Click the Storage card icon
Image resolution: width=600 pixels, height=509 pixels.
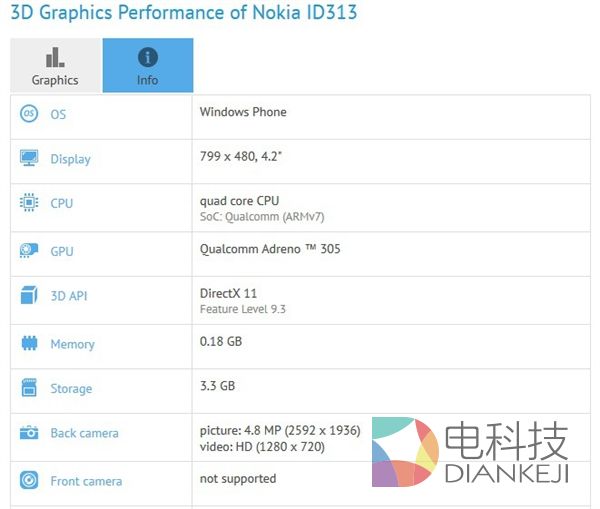pos(29,388)
